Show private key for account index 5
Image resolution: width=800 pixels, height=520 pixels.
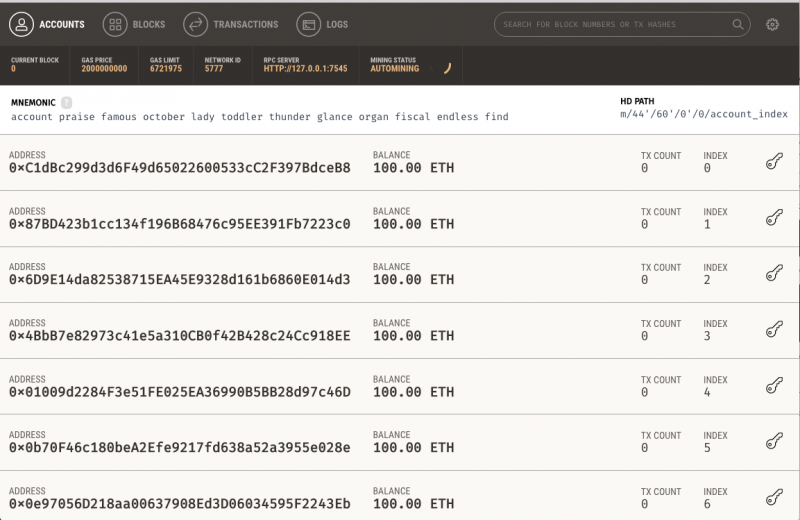tap(773, 441)
